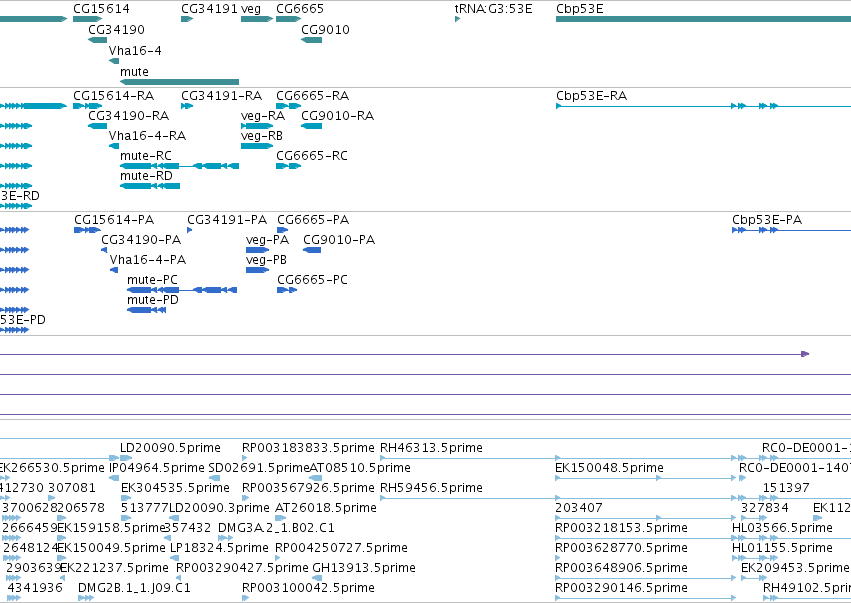Click protein Vha16-4-PA
The height and width of the screenshot is (603, 851).
click(148, 260)
